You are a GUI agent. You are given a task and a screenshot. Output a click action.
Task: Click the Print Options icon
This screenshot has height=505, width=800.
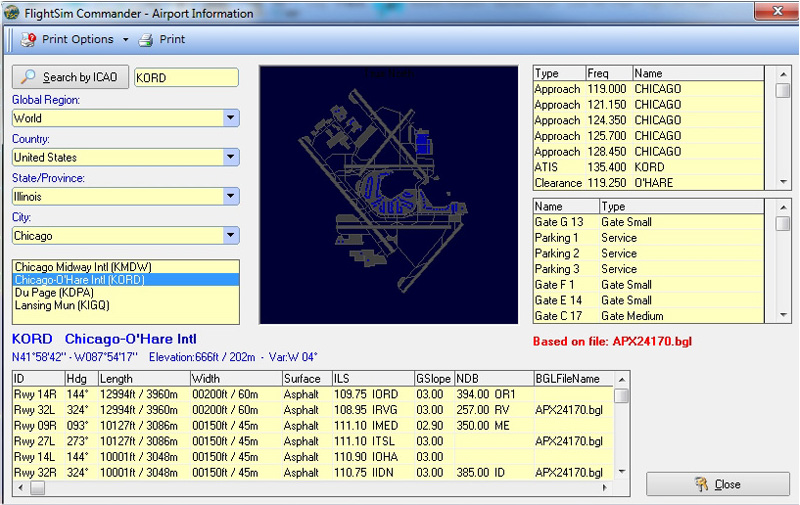click(x=28, y=39)
